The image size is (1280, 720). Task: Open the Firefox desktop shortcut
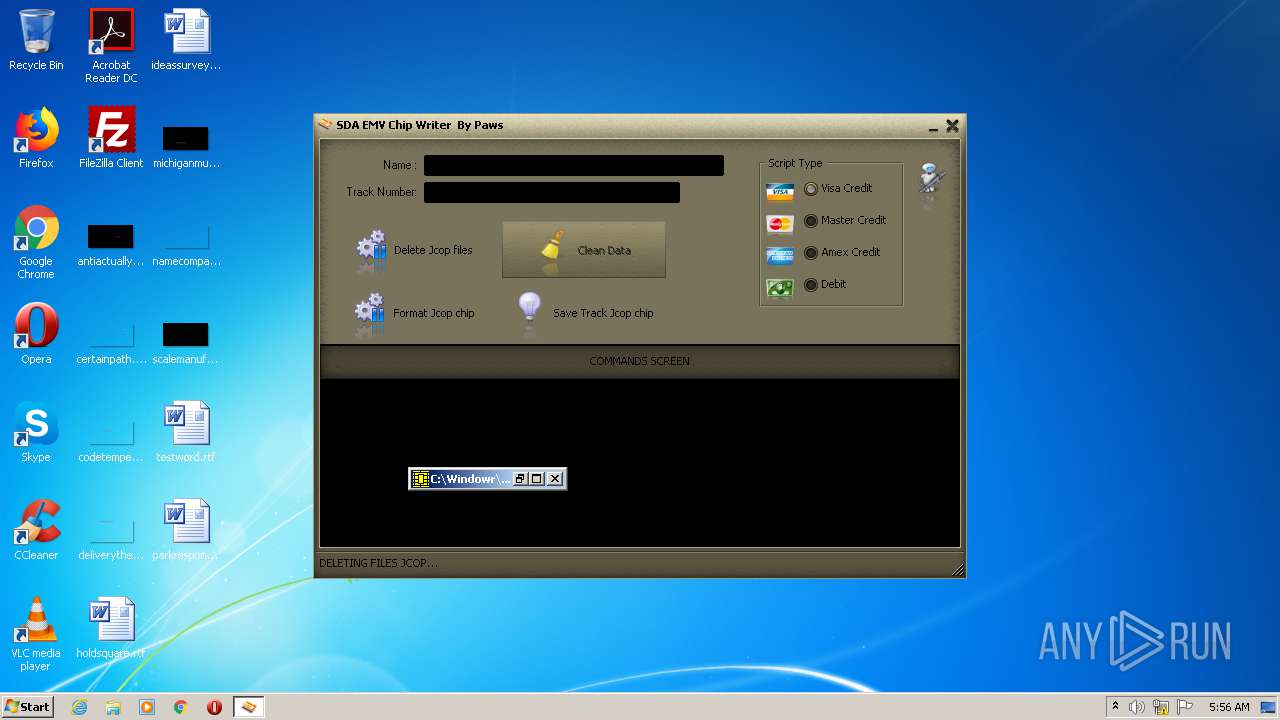[x=36, y=138]
